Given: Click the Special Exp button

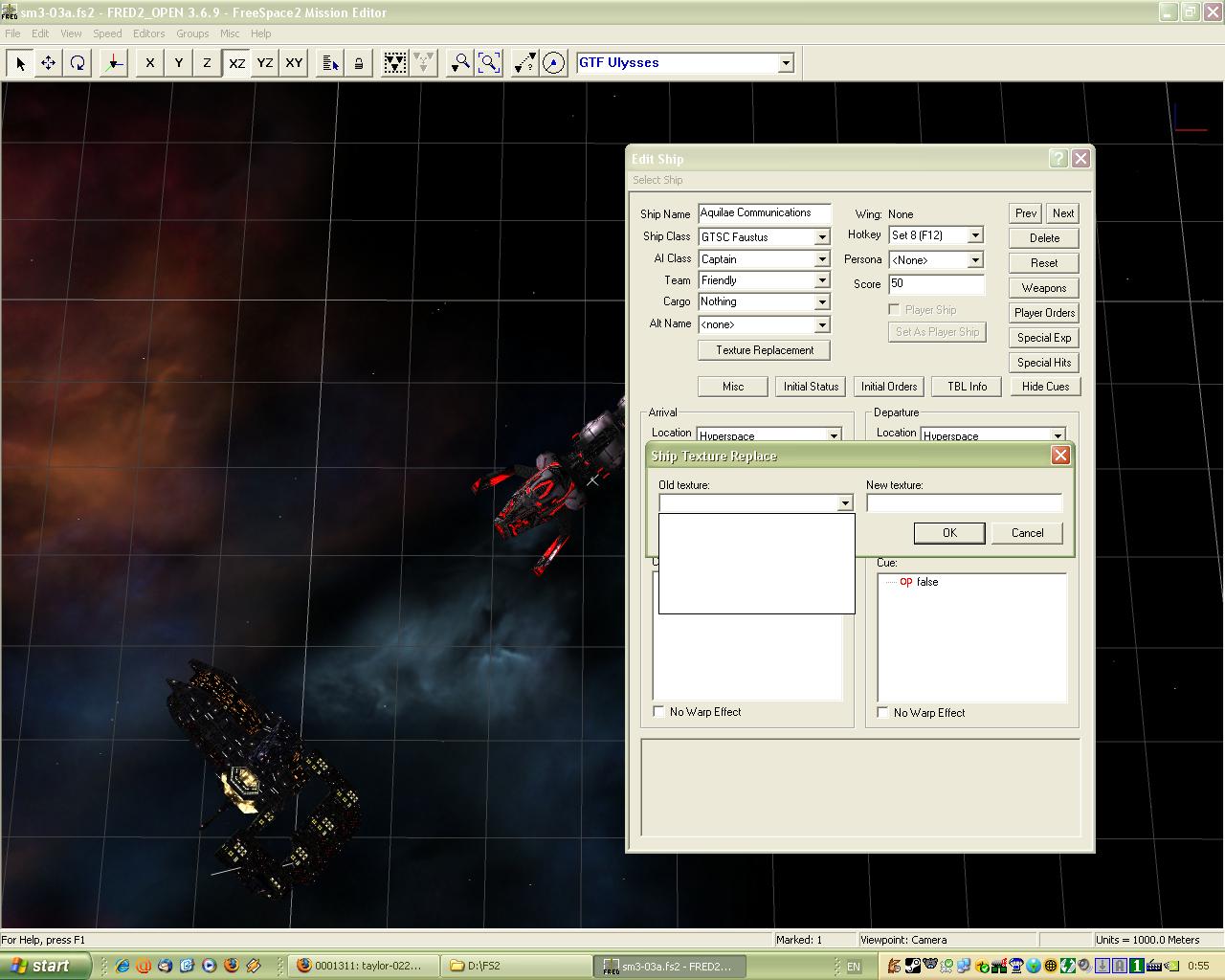Looking at the screenshot, I should 1044,338.
